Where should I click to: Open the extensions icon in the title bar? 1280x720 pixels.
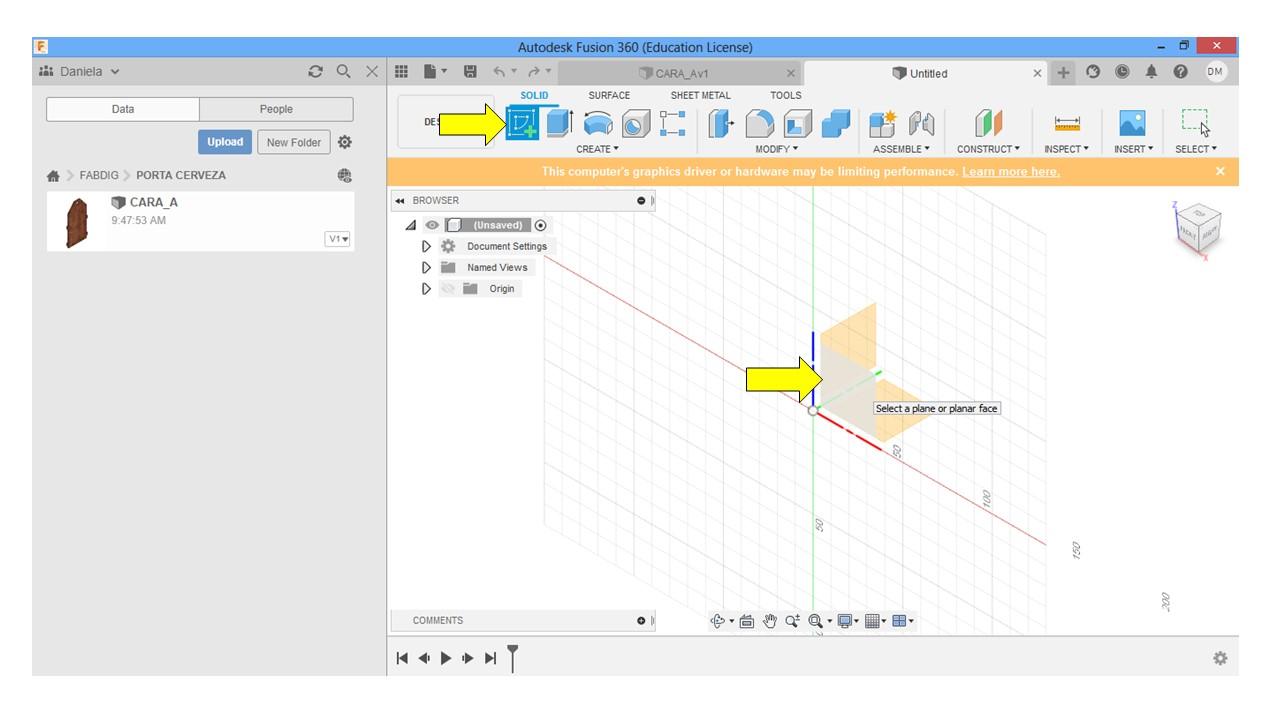pyautogui.click(x=1093, y=72)
